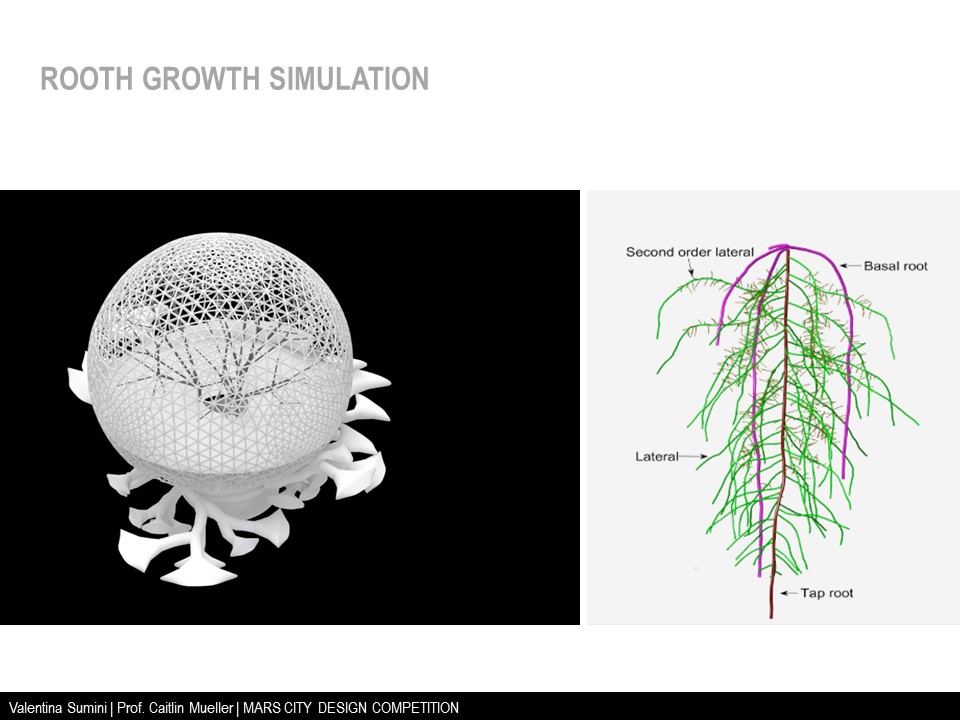Select the root system diagram image
Viewport: 960px width, 720px height.
[773, 407]
